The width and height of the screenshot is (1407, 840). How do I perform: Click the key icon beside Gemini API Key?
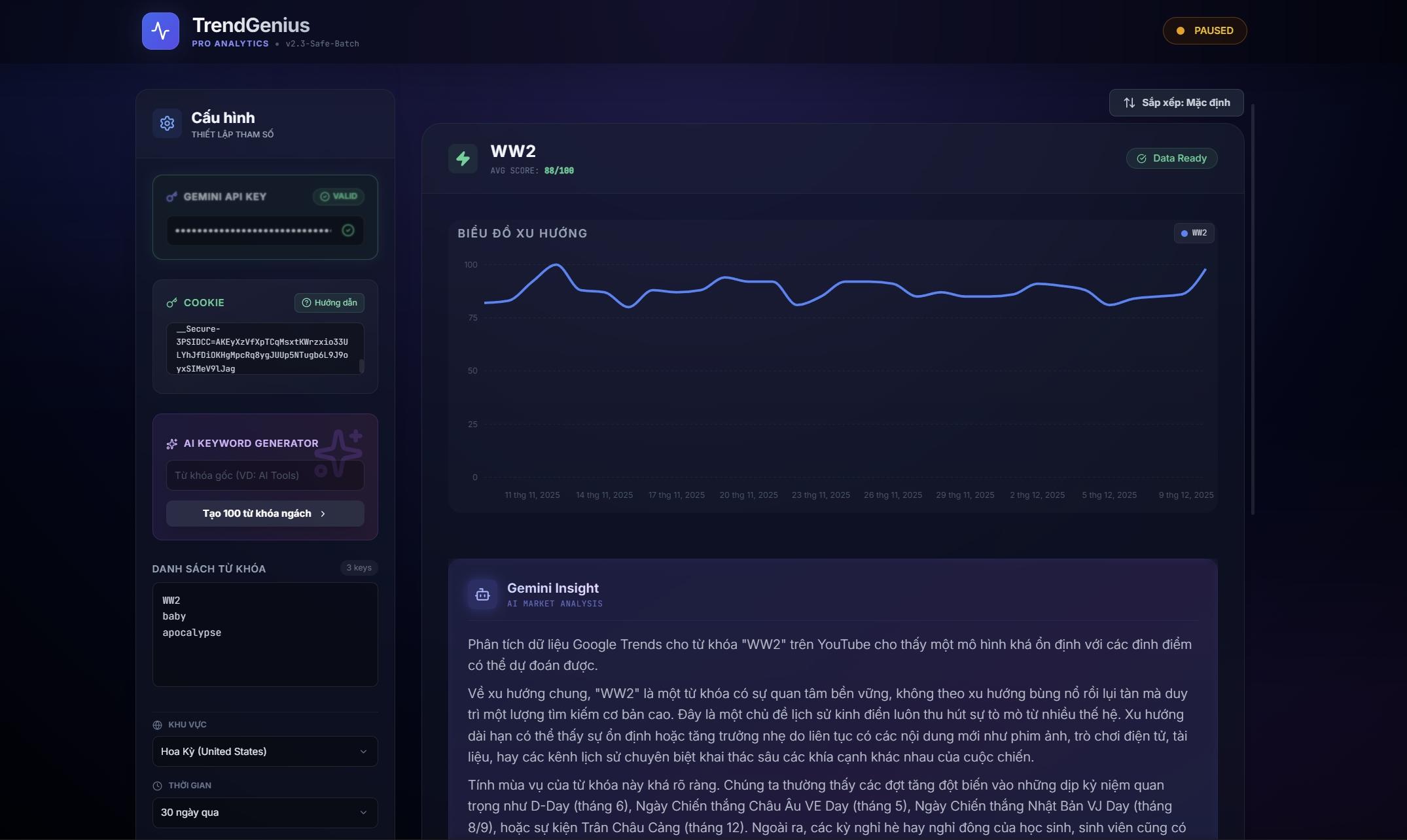[x=171, y=197]
